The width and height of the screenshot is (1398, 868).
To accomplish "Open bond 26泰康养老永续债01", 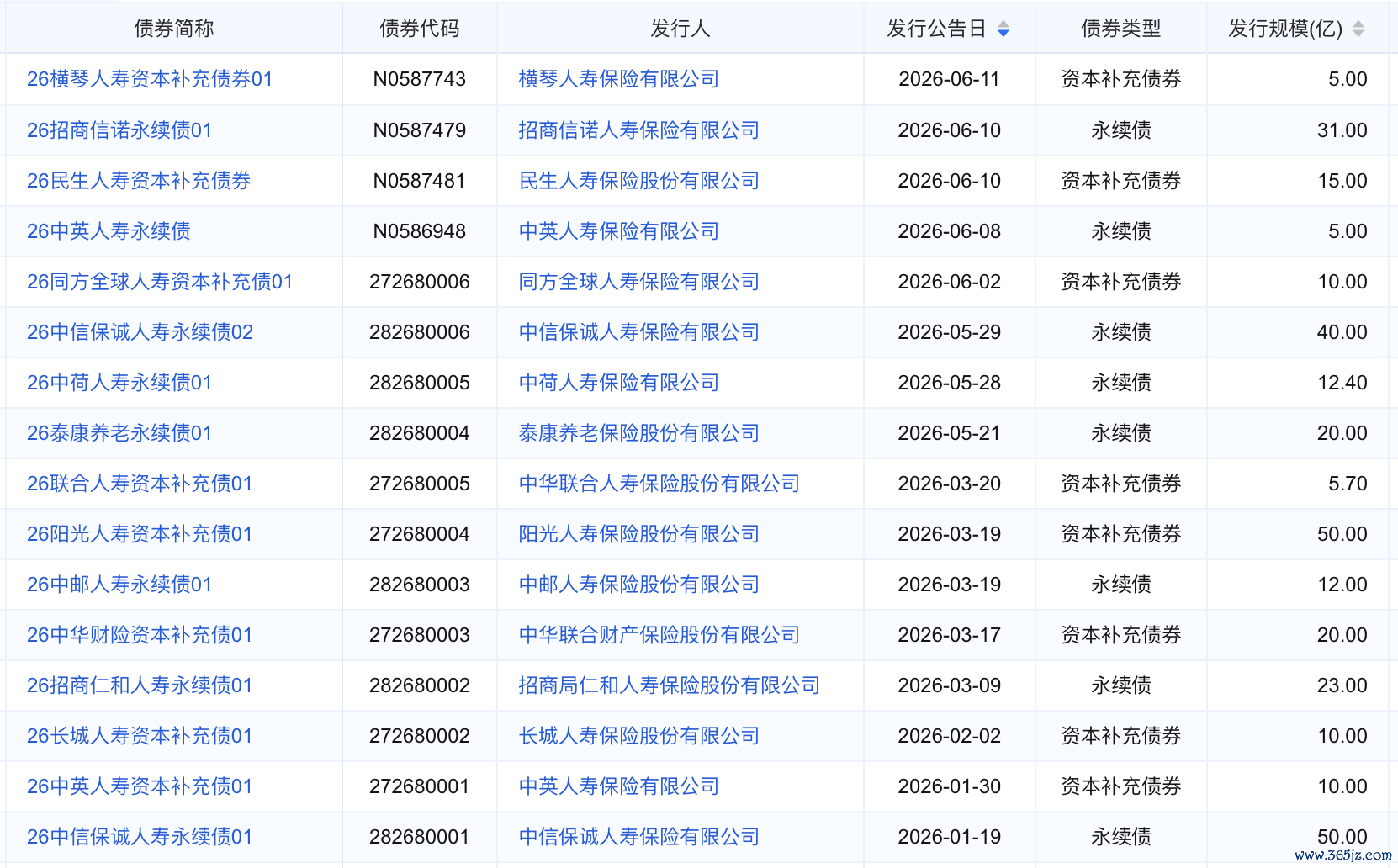I will 119,433.
